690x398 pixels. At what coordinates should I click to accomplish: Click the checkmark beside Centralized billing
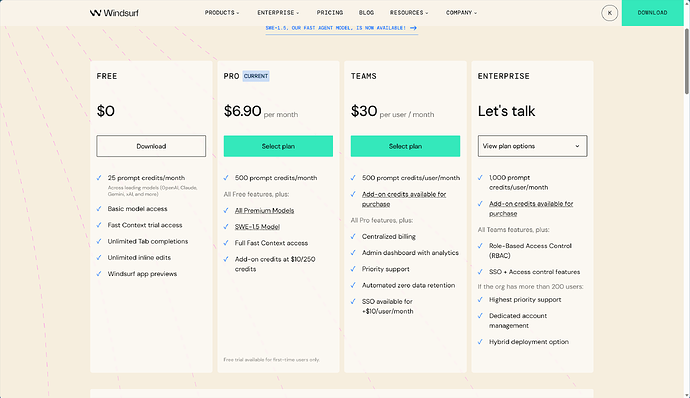[353, 236]
